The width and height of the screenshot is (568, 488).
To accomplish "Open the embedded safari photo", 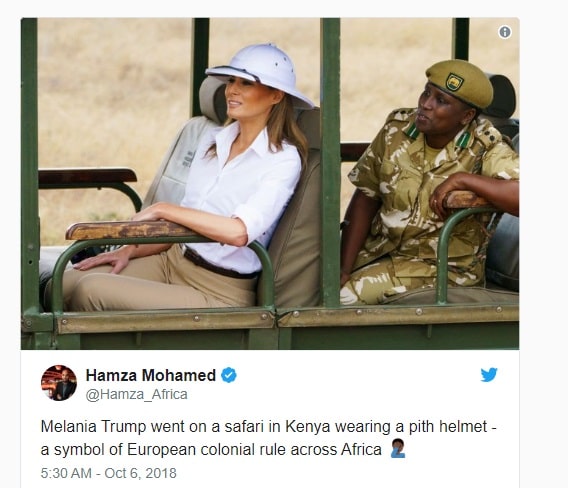I will (x=270, y=183).
